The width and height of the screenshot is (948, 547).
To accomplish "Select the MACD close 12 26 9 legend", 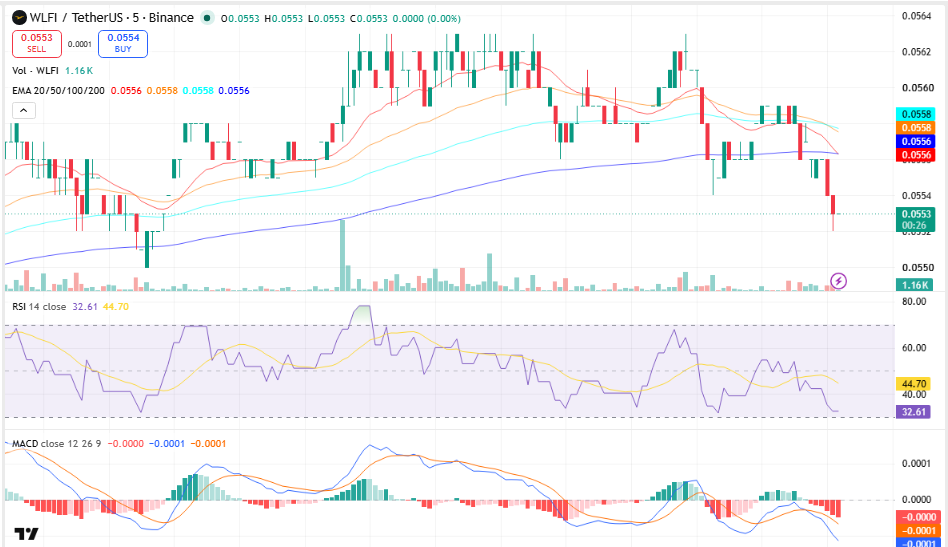I will click(x=56, y=444).
